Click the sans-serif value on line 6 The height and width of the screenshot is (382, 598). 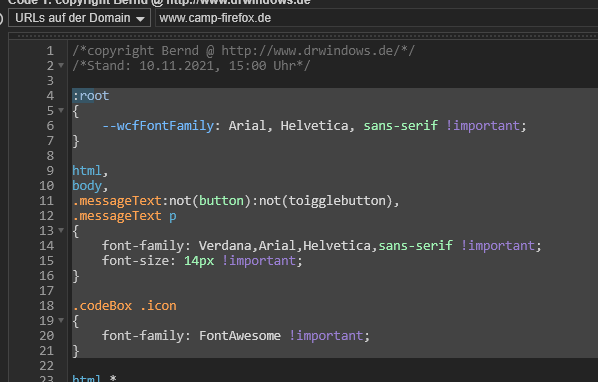400,126
